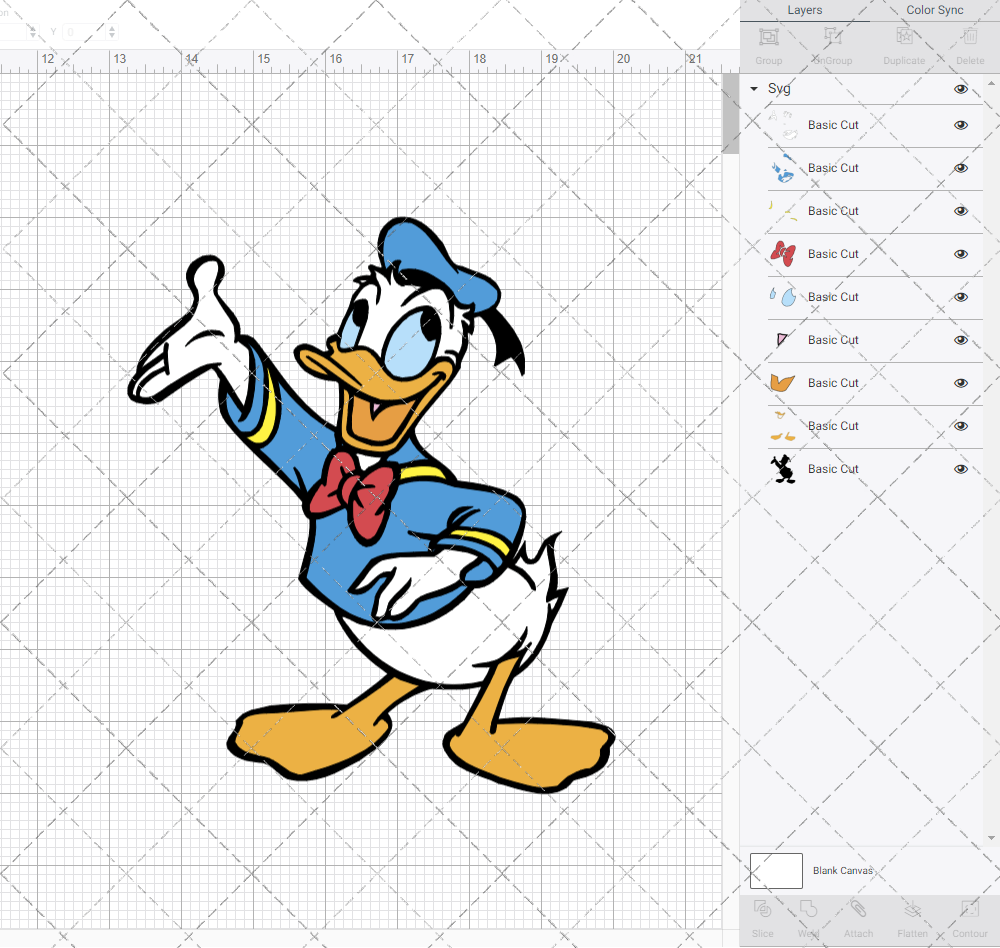Select the orange beak layer thumbnail
The height and width of the screenshot is (948, 1000).
point(783,383)
